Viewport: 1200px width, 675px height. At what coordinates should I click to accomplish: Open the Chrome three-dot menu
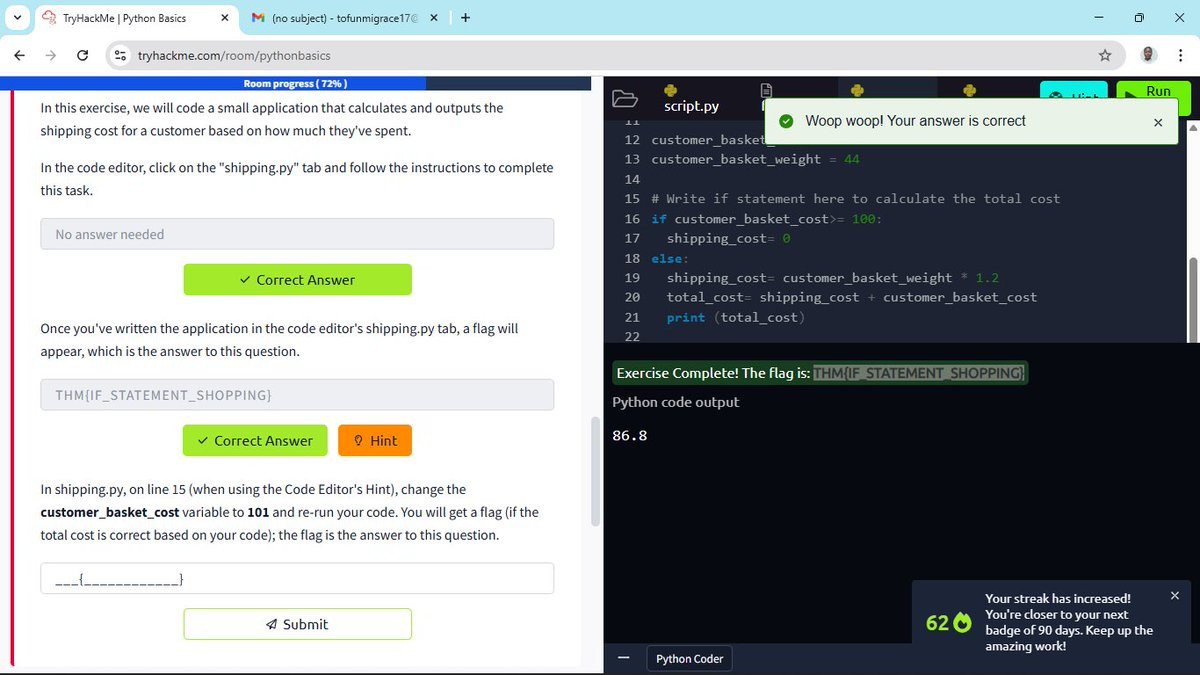(x=1181, y=55)
